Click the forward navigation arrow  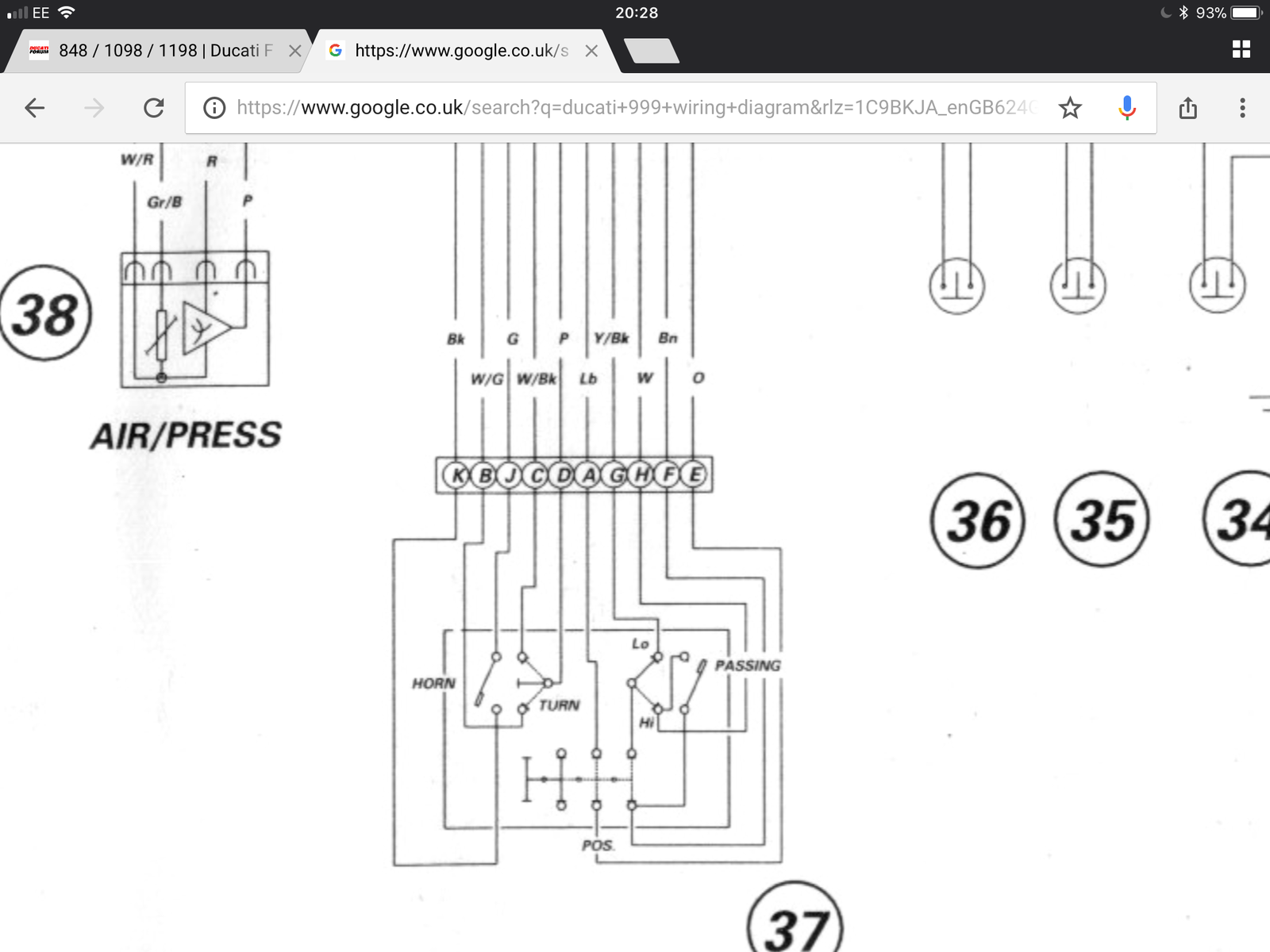[x=94, y=108]
